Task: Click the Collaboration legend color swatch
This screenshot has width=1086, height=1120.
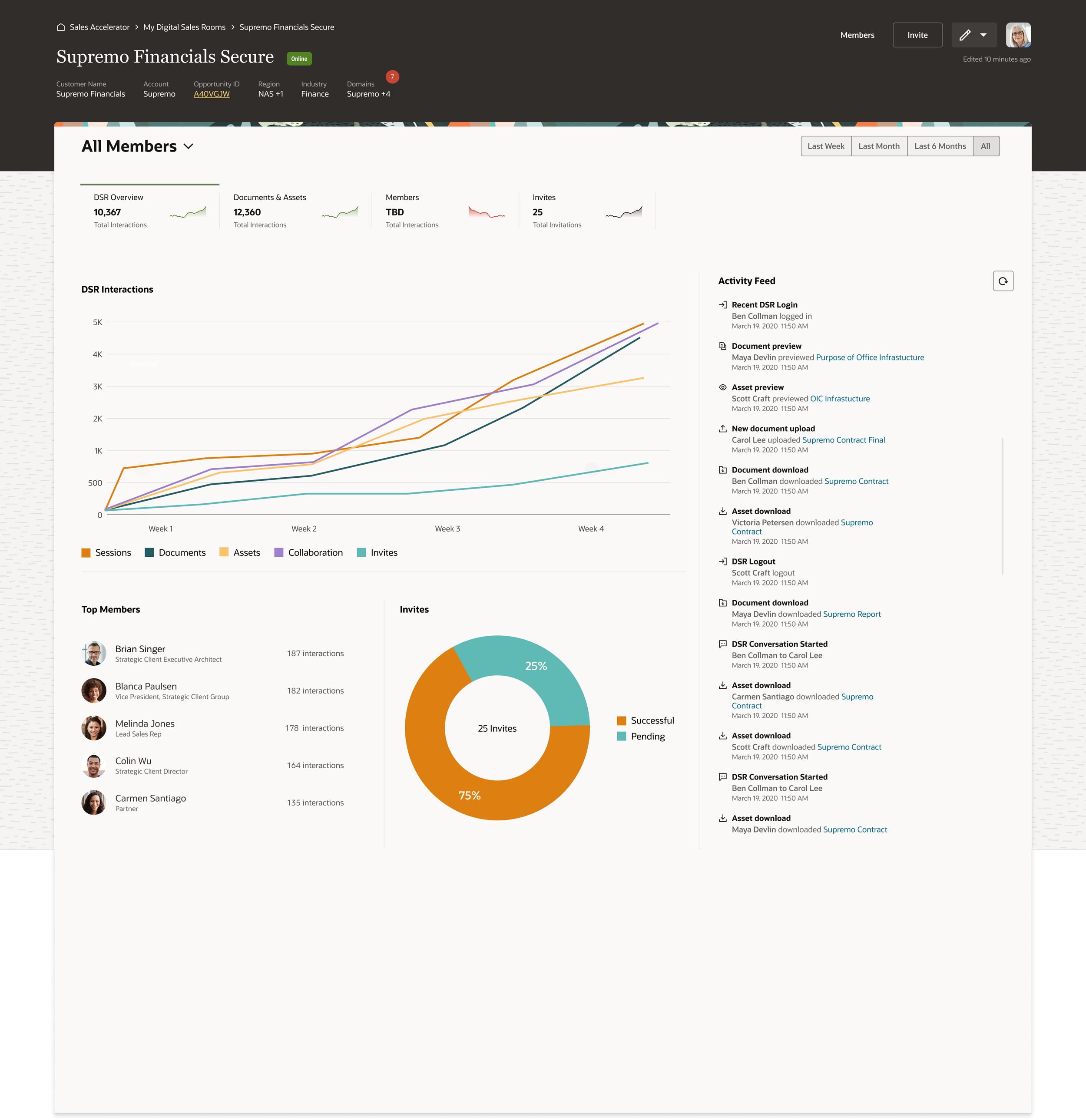Action: click(x=279, y=552)
